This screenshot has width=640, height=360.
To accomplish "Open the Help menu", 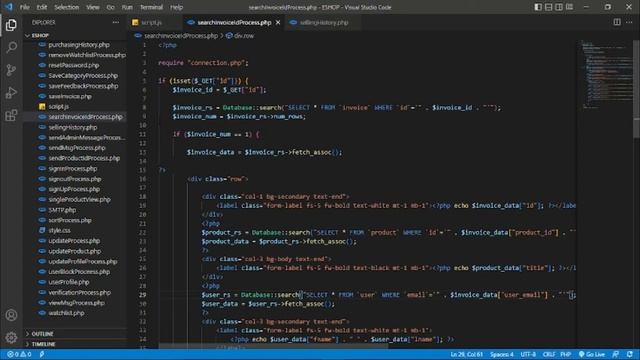I will pyautogui.click(x=176, y=7).
